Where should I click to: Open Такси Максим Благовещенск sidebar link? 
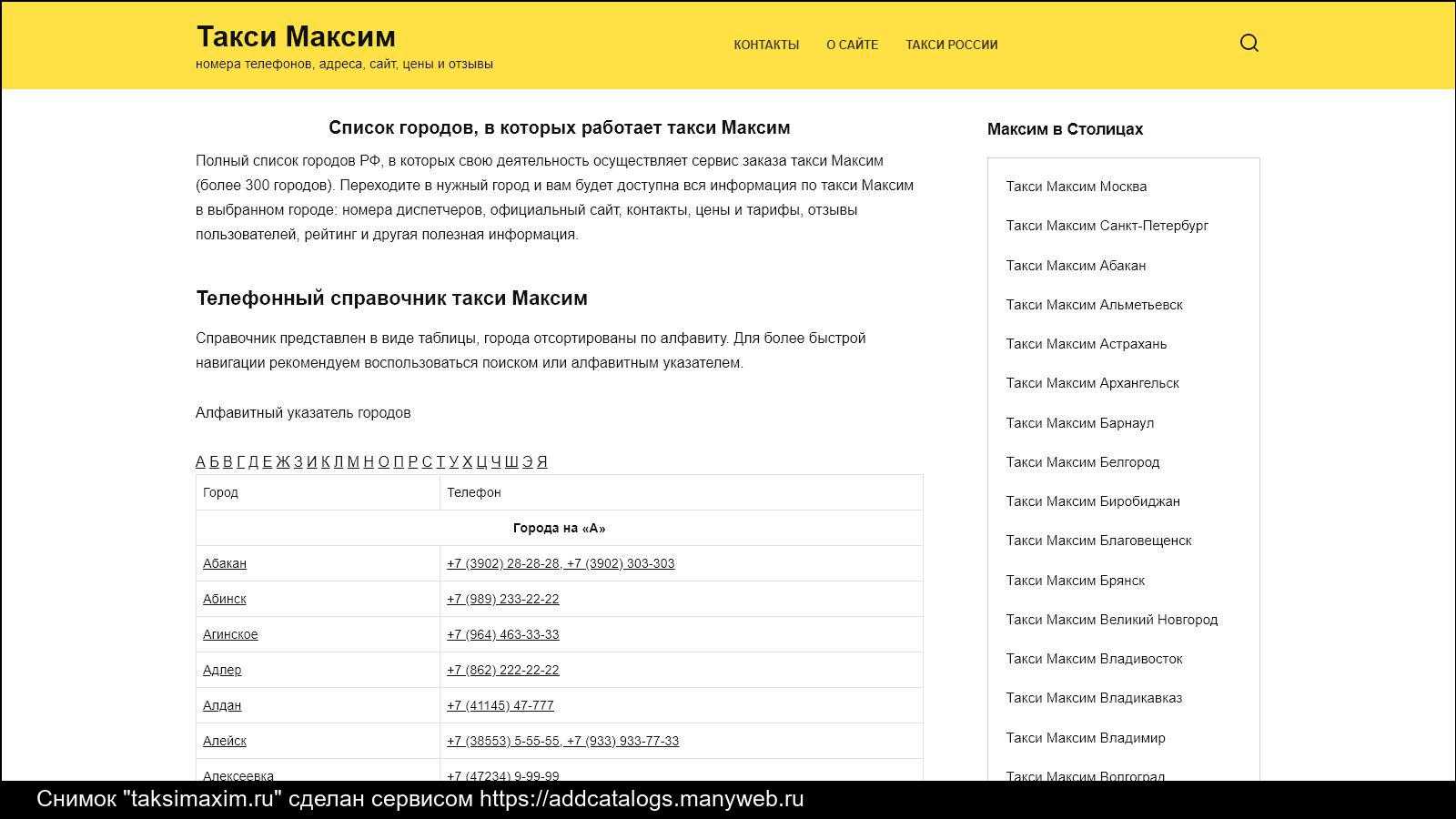pyautogui.click(x=1098, y=541)
